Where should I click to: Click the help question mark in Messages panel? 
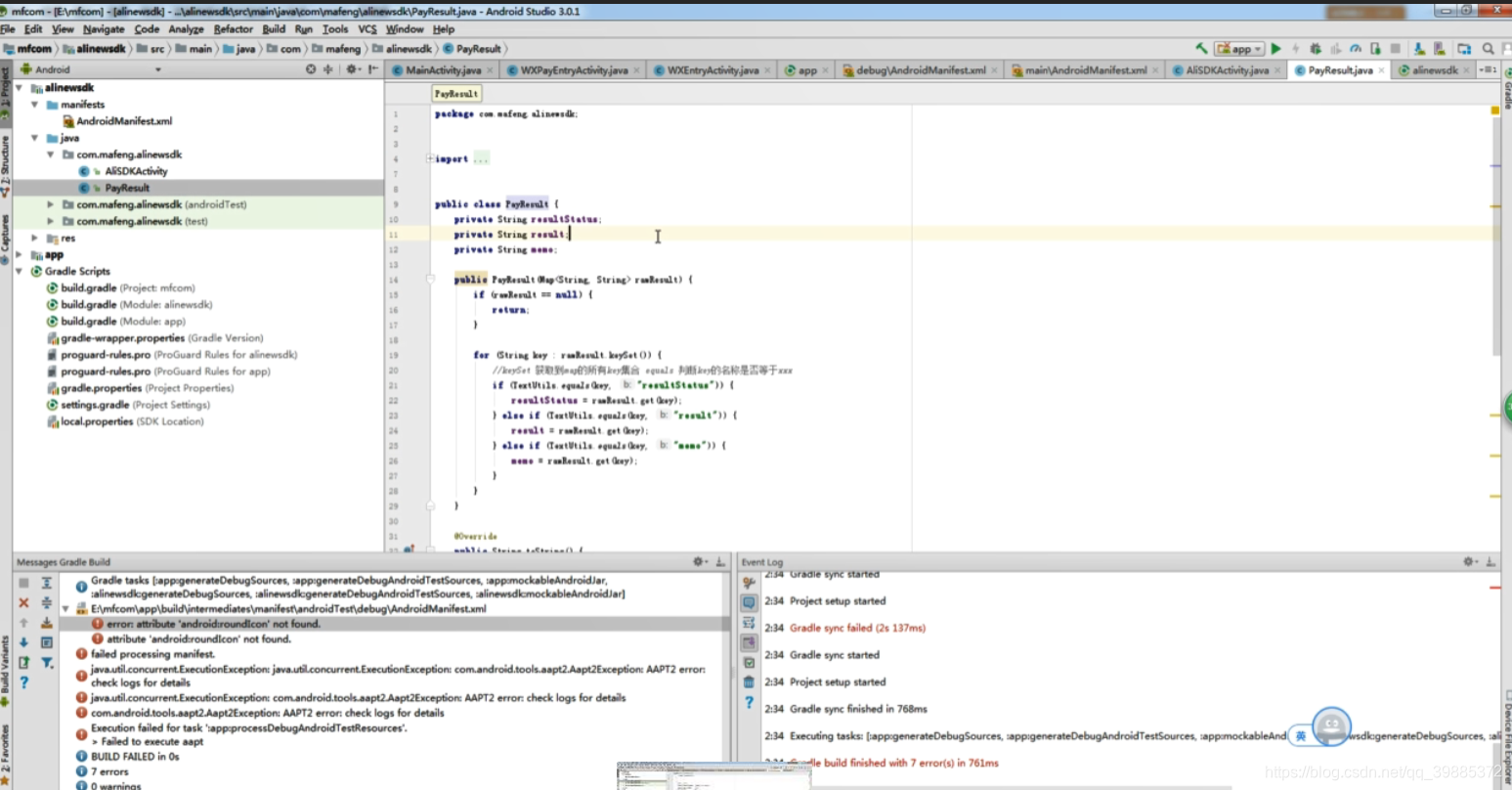coord(23,682)
